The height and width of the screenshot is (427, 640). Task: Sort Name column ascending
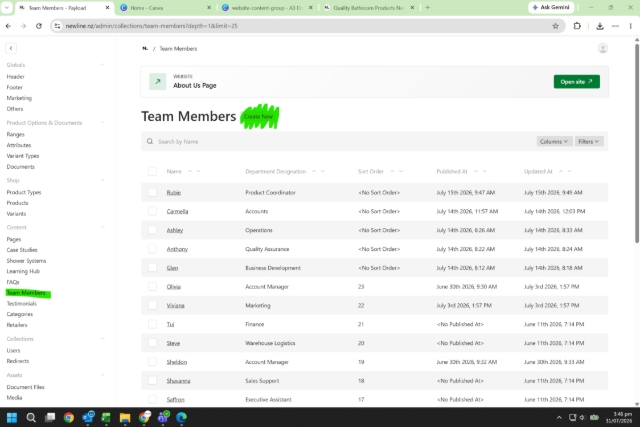click(190, 171)
